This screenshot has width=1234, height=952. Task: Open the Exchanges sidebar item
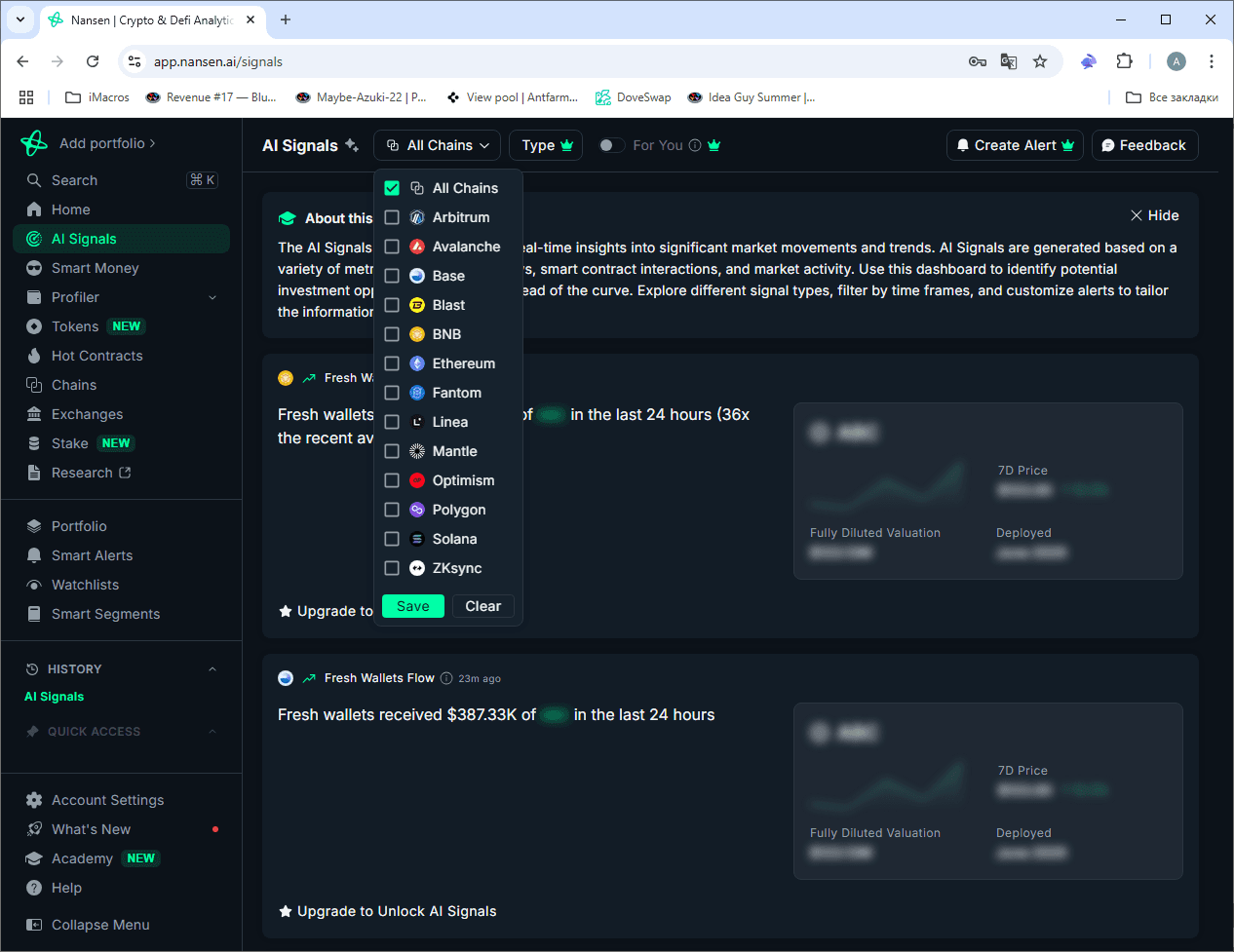point(121,414)
